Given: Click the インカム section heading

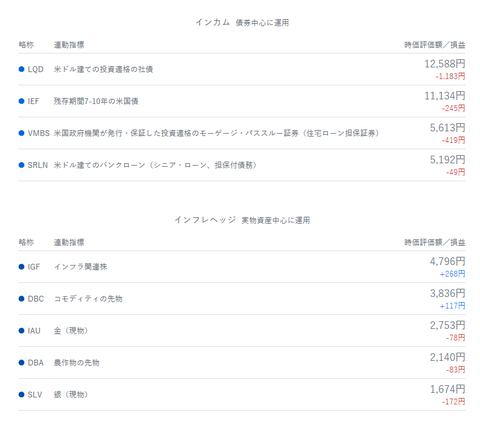Looking at the screenshot, I should click(x=213, y=22).
